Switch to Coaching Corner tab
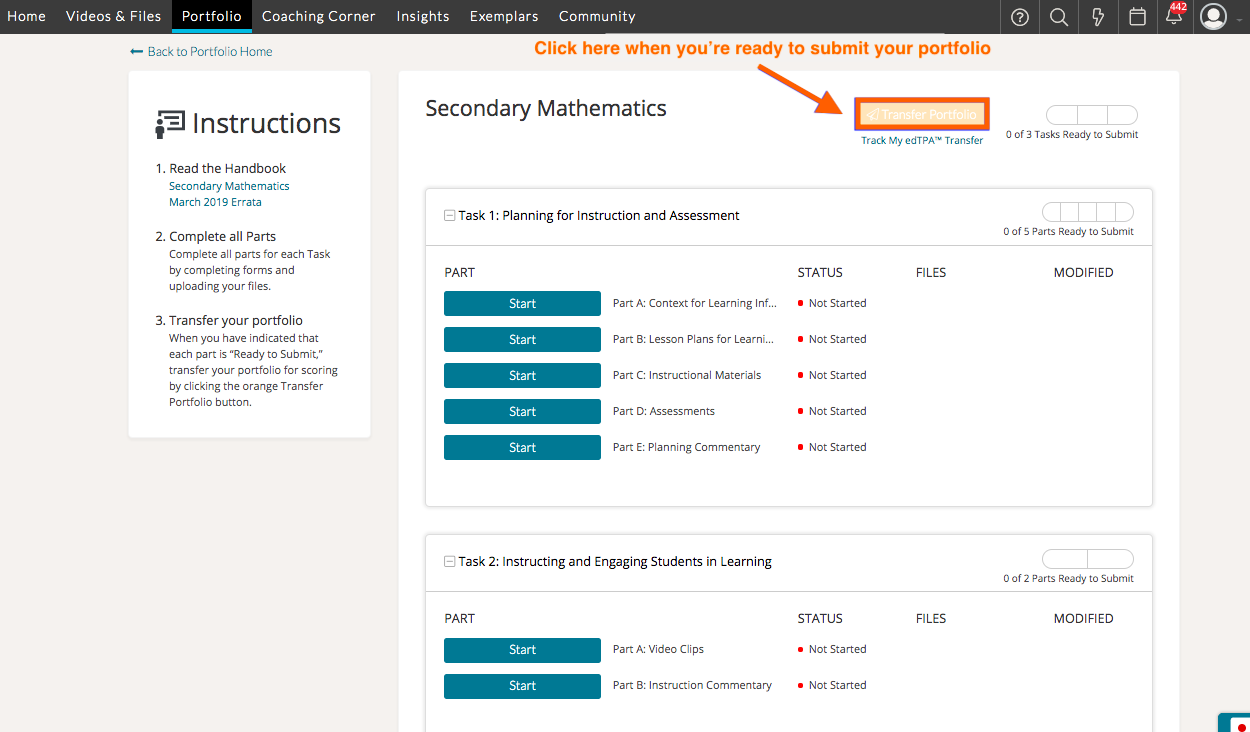Screen dimensions: 1250x732 tap(318, 17)
